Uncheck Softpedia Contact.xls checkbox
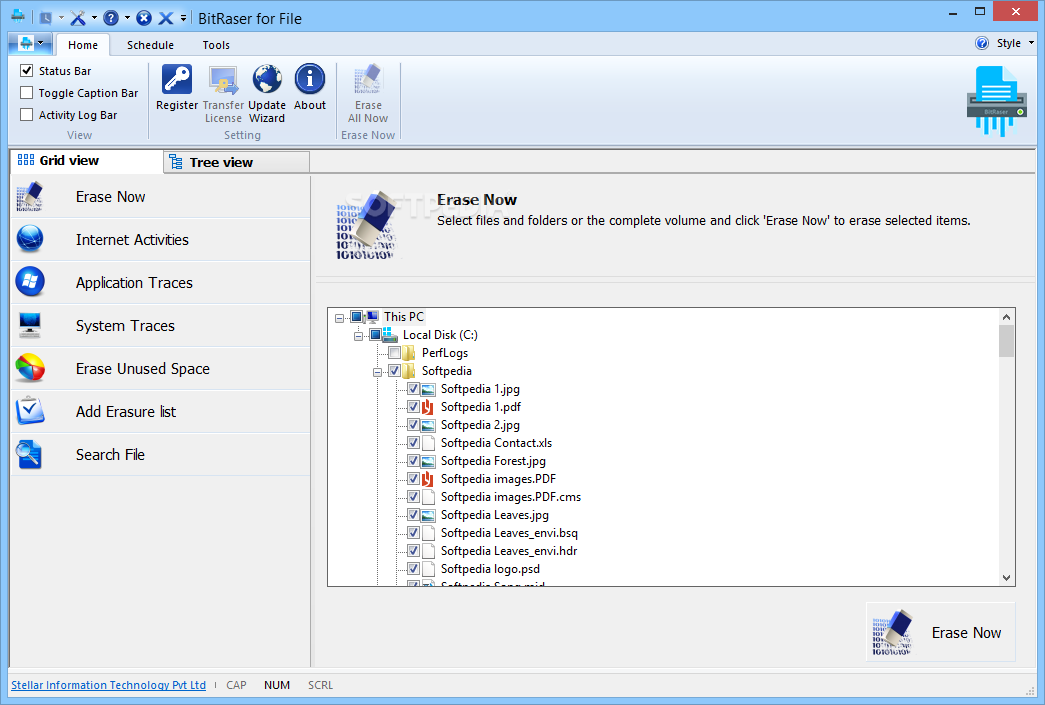Screen dimensions: 1045x705 click(413, 443)
